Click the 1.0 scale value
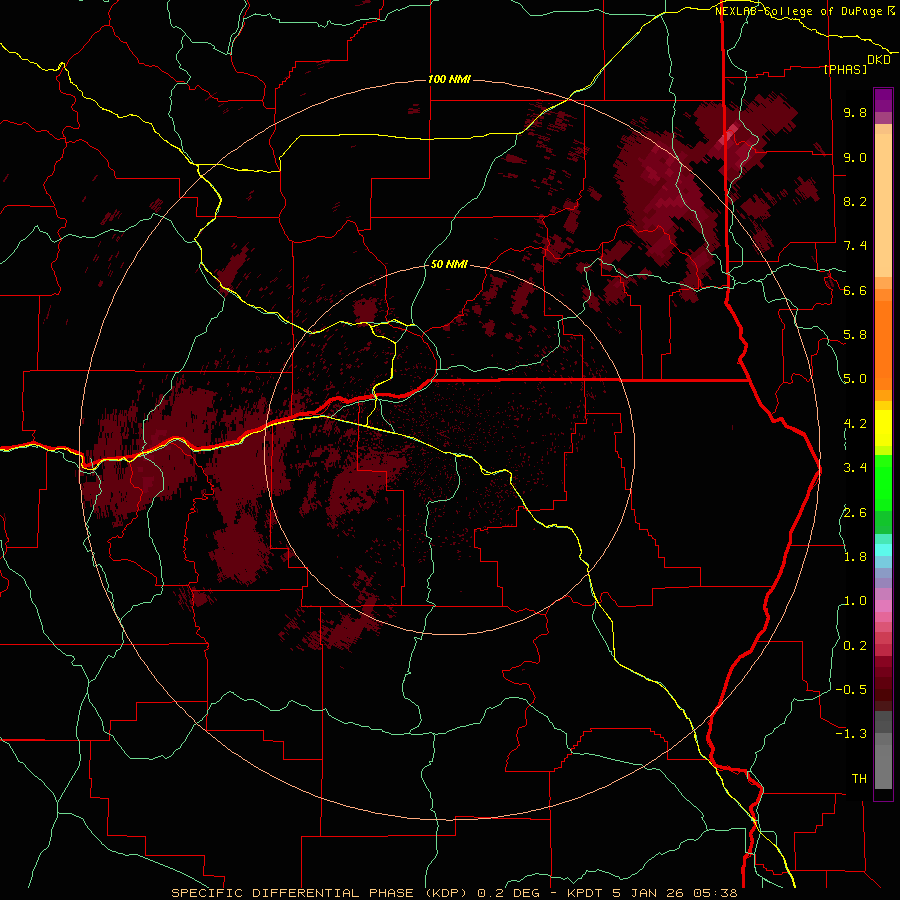Screen dimensions: 900x900 tap(855, 601)
